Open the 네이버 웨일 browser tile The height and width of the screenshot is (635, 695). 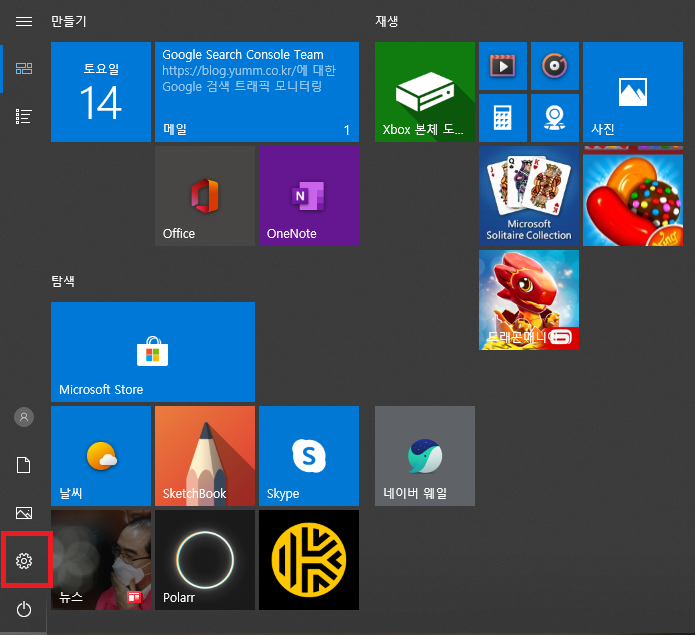(x=425, y=456)
